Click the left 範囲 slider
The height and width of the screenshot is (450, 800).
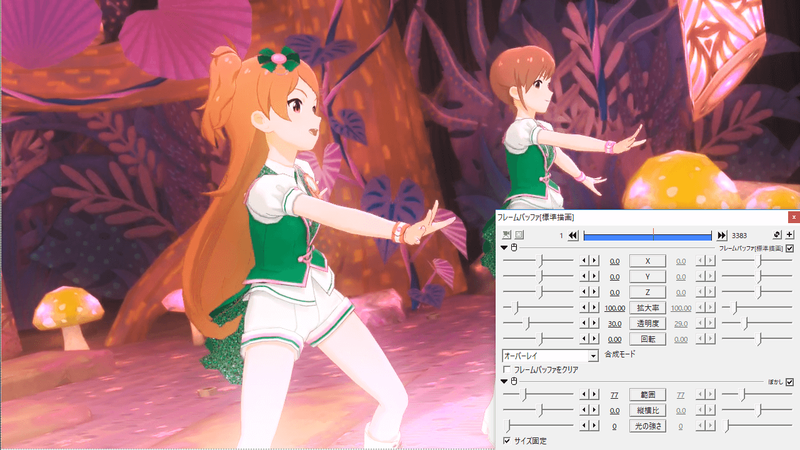tap(538, 394)
